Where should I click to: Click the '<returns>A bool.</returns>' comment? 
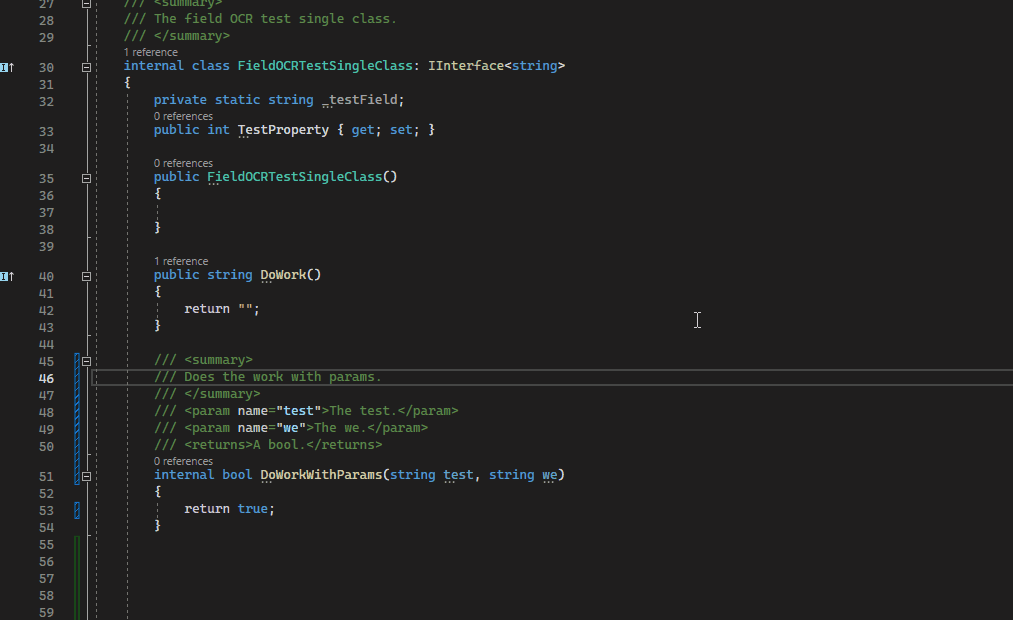point(283,445)
